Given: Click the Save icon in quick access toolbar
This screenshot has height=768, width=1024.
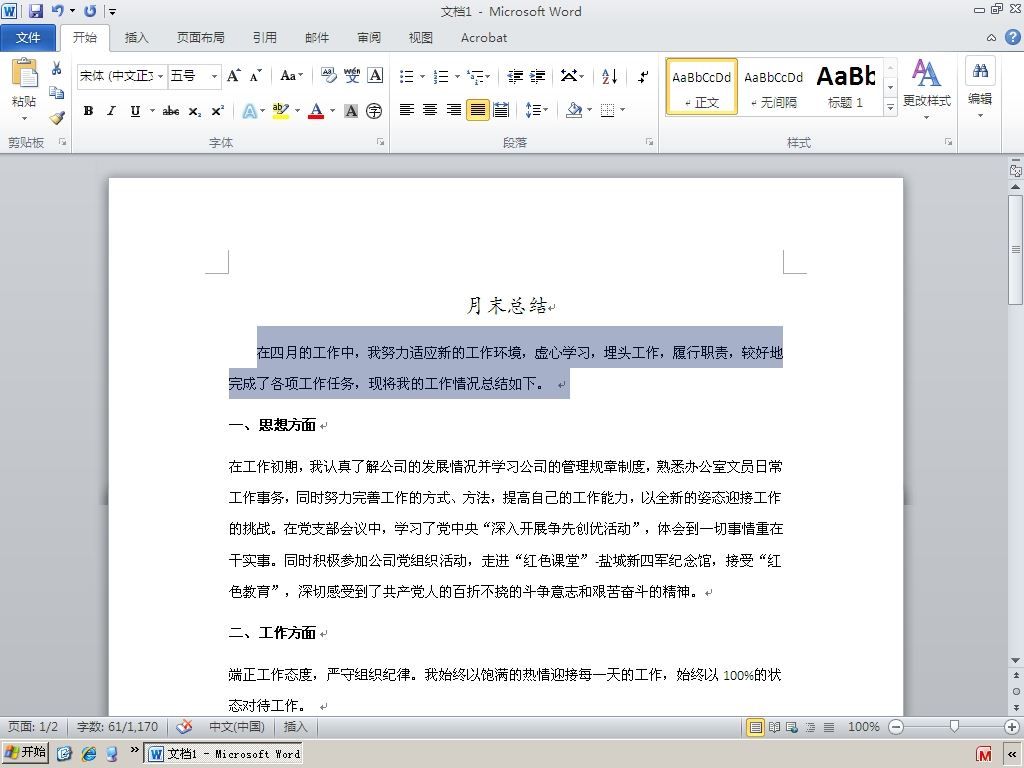Looking at the screenshot, I should [35, 10].
